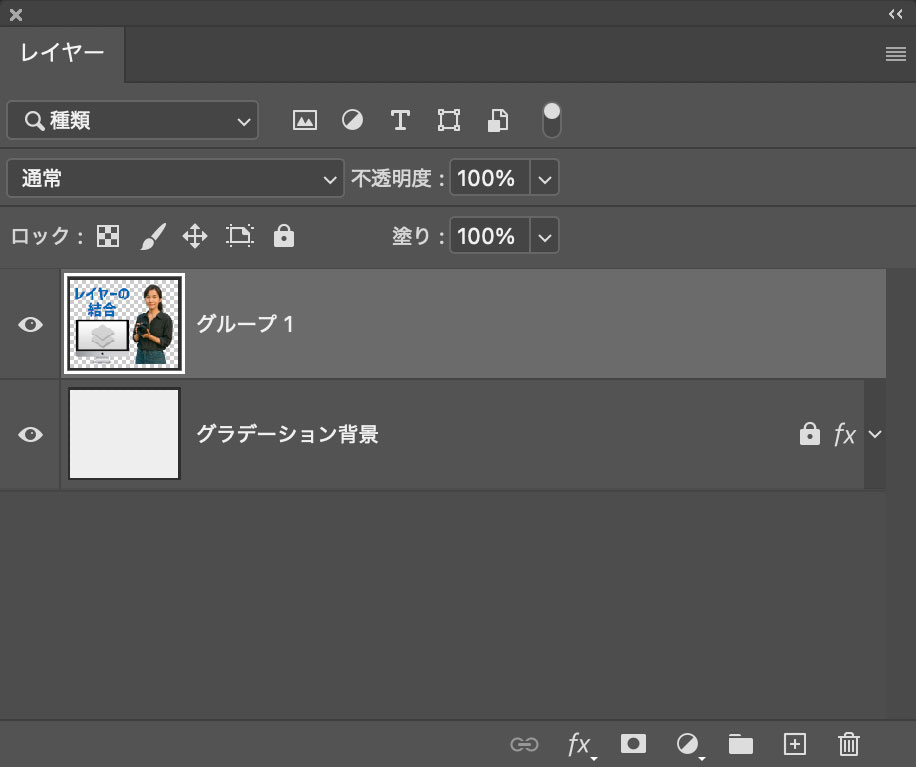Hide the グラデーション背景 layer
This screenshot has height=767, width=916.
[x=30, y=434]
